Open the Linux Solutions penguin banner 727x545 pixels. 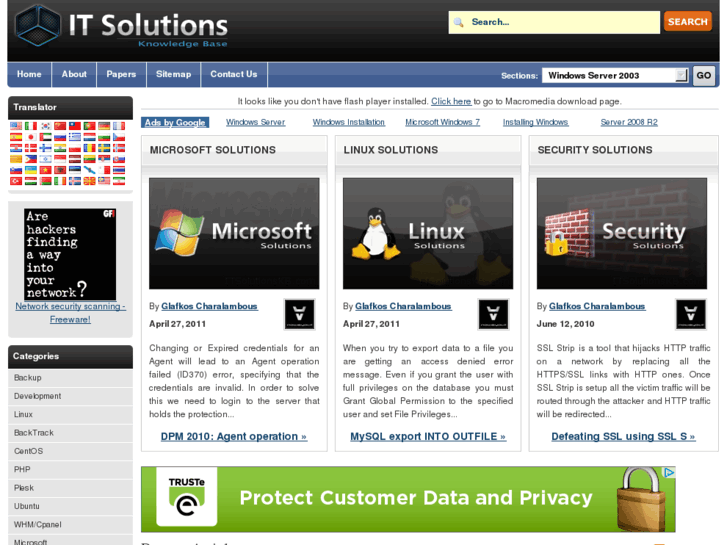coord(428,233)
